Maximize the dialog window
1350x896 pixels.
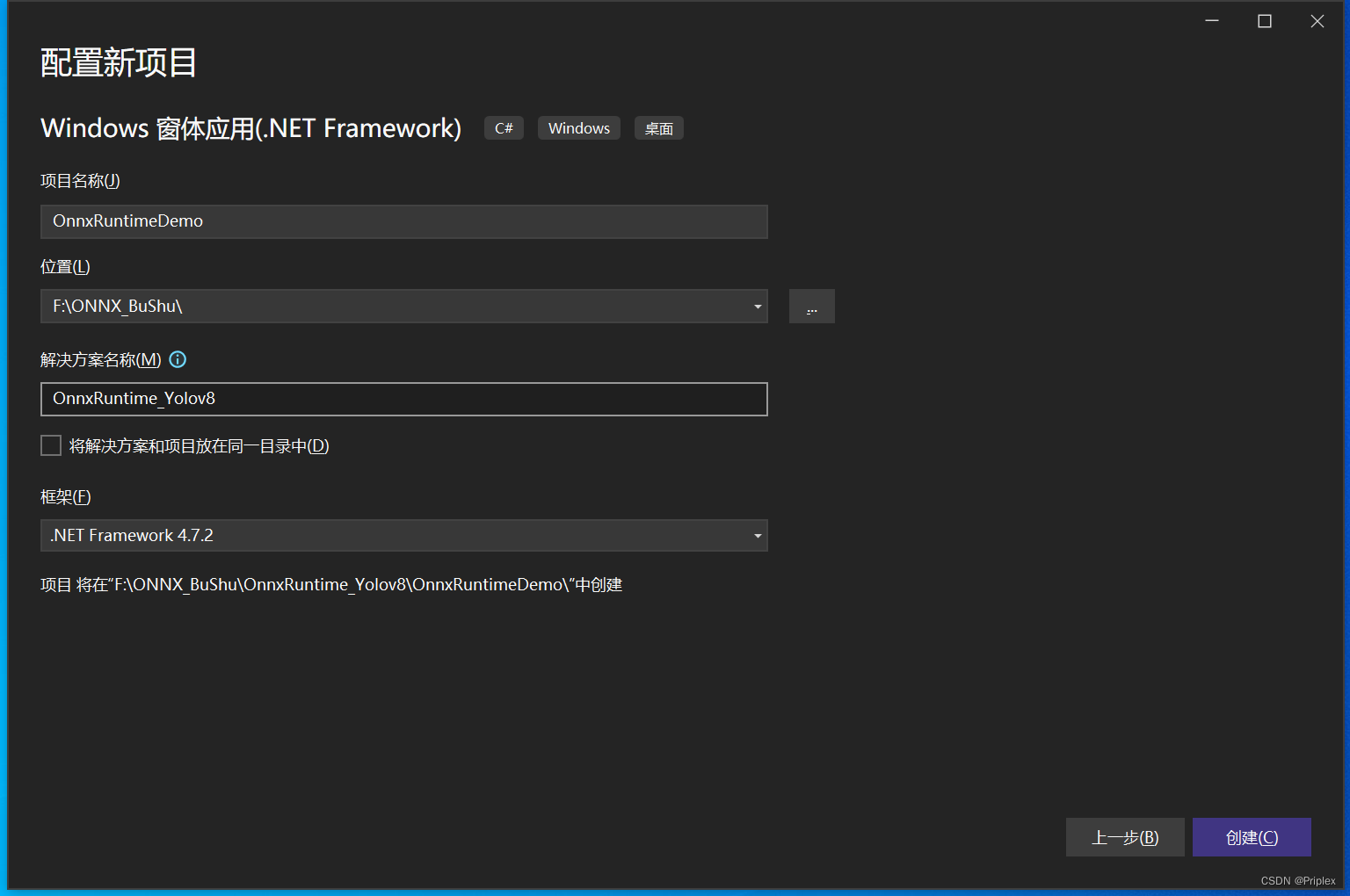pyautogui.click(x=1265, y=21)
